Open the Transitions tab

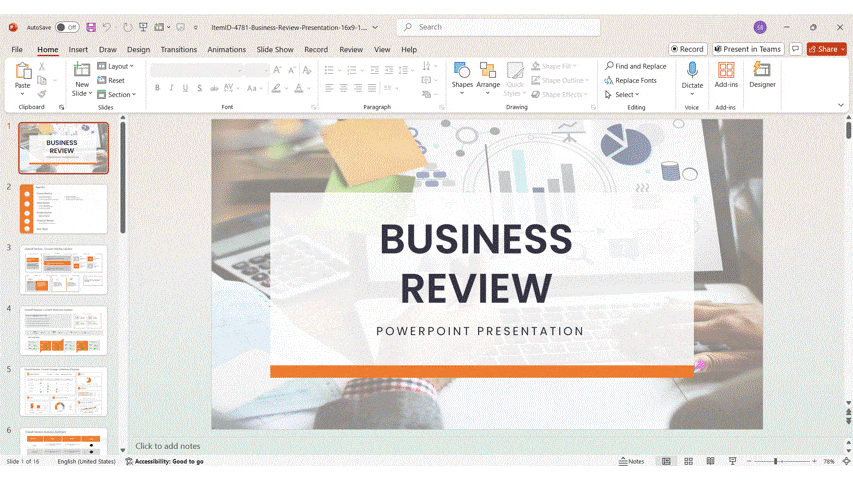[x=178, y=50]
